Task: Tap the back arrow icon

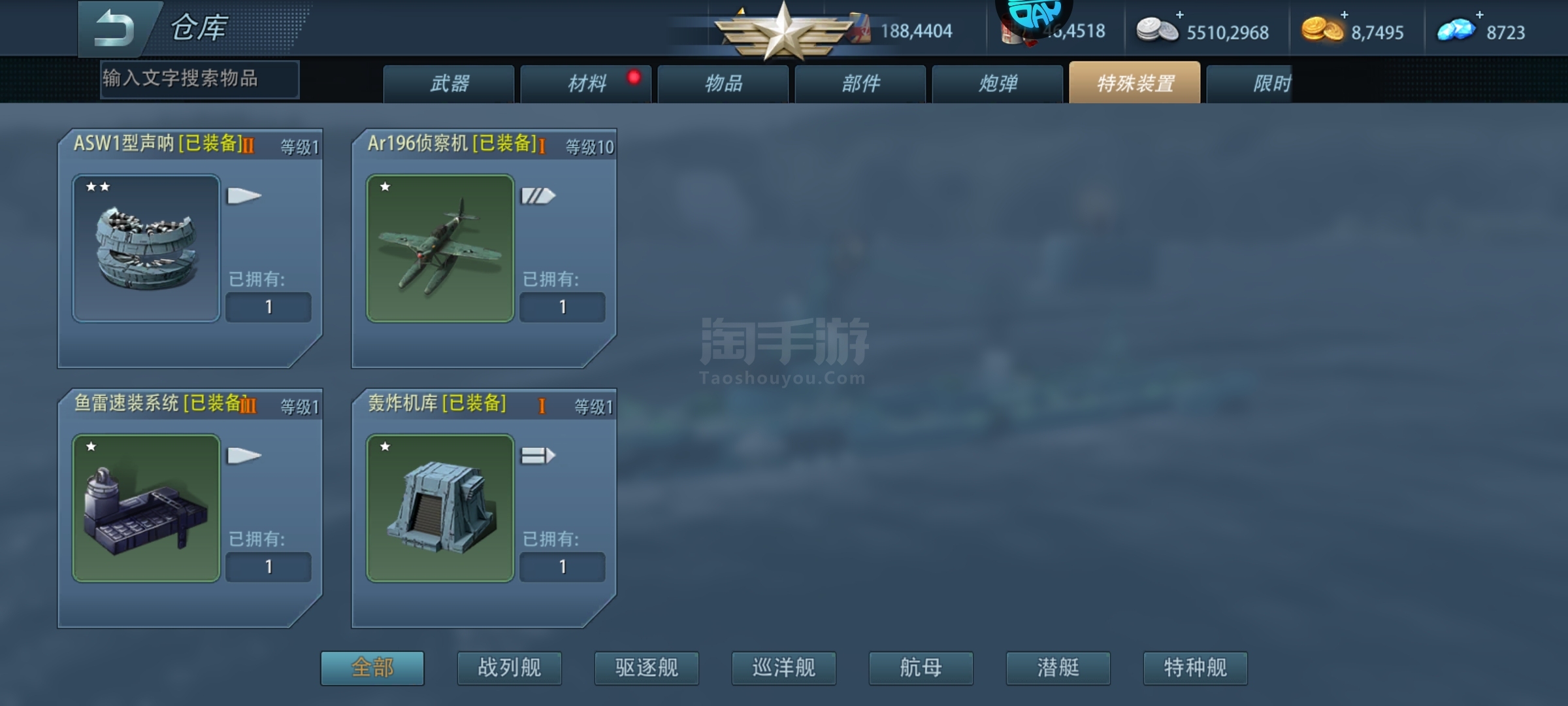Action: point(114,28)
